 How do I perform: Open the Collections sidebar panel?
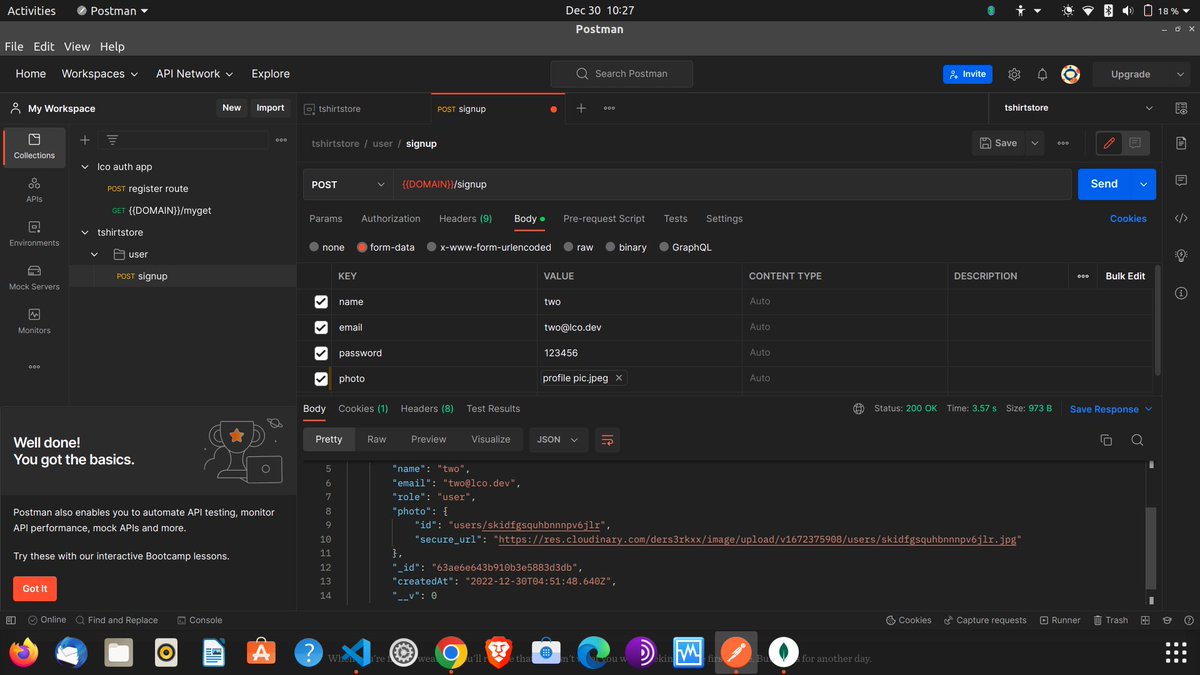(34, 146)
